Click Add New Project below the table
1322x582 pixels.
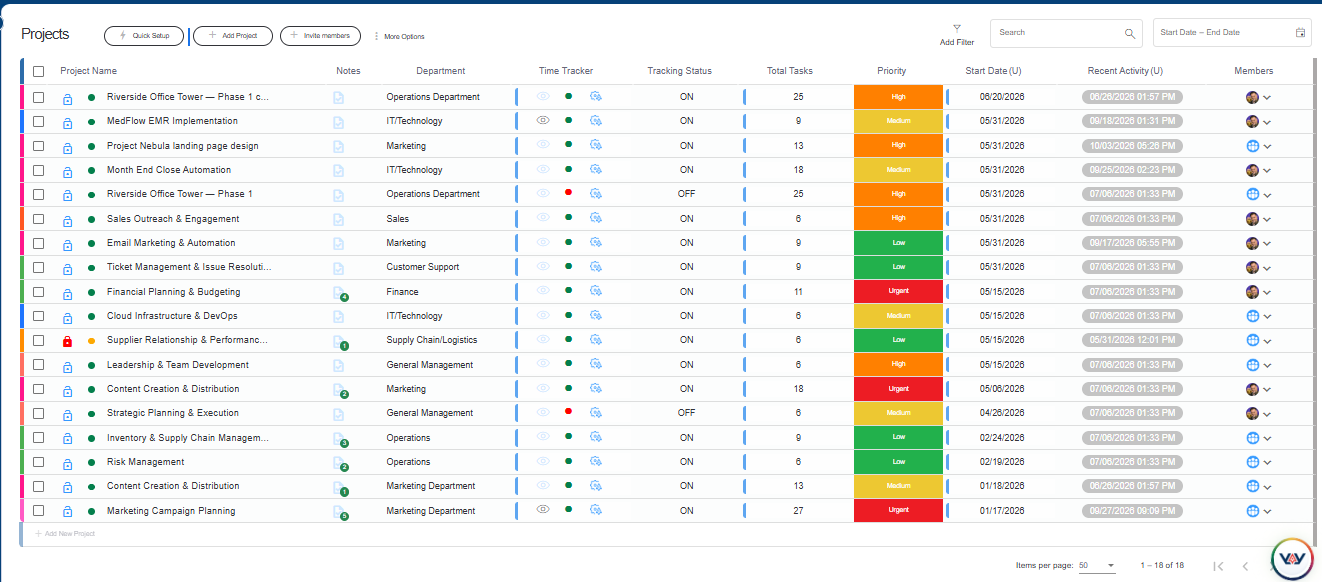(65, 534)
